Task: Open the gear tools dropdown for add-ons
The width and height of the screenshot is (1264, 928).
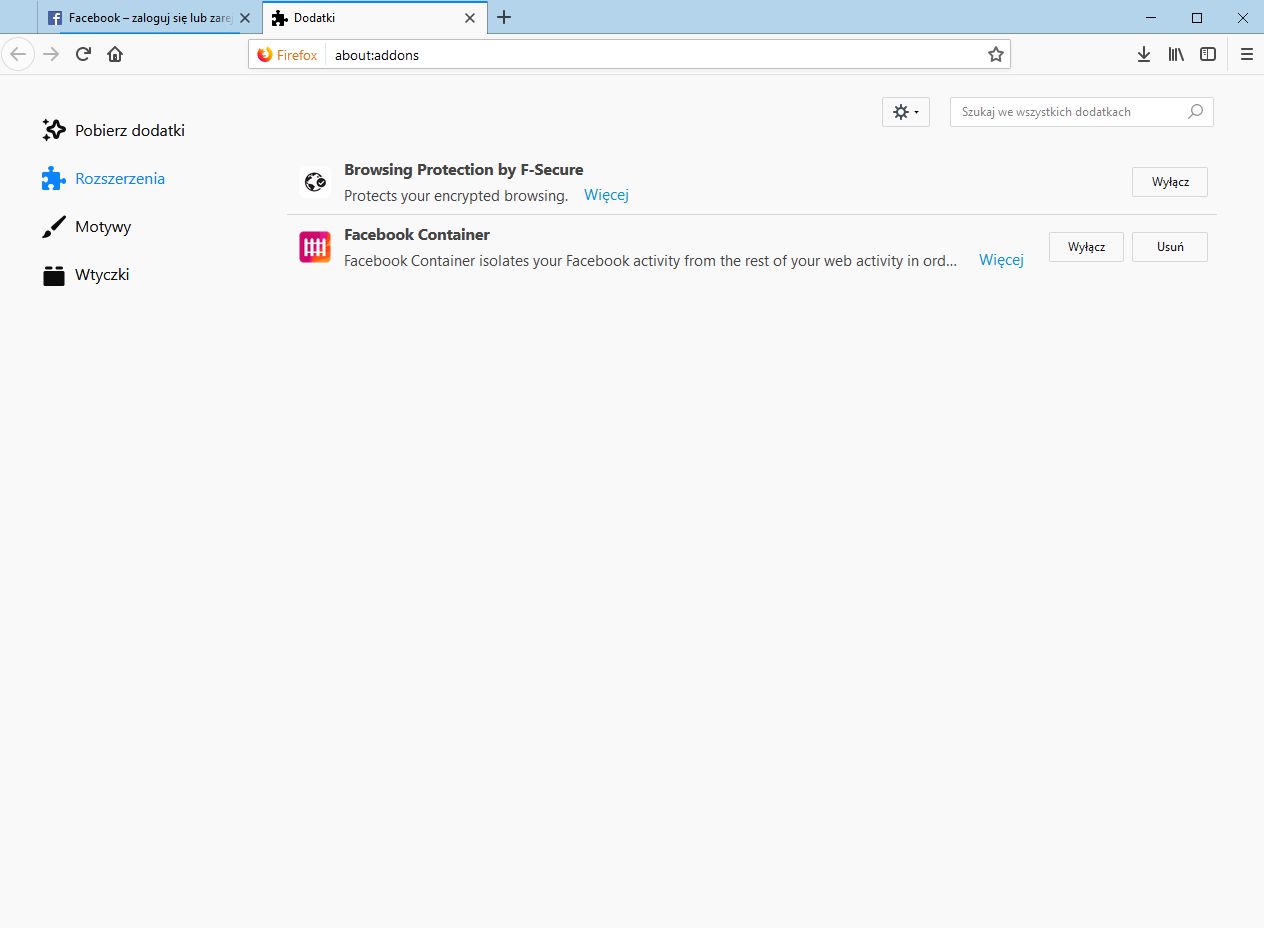Action: pyautogui.click(x=906, y=112)
